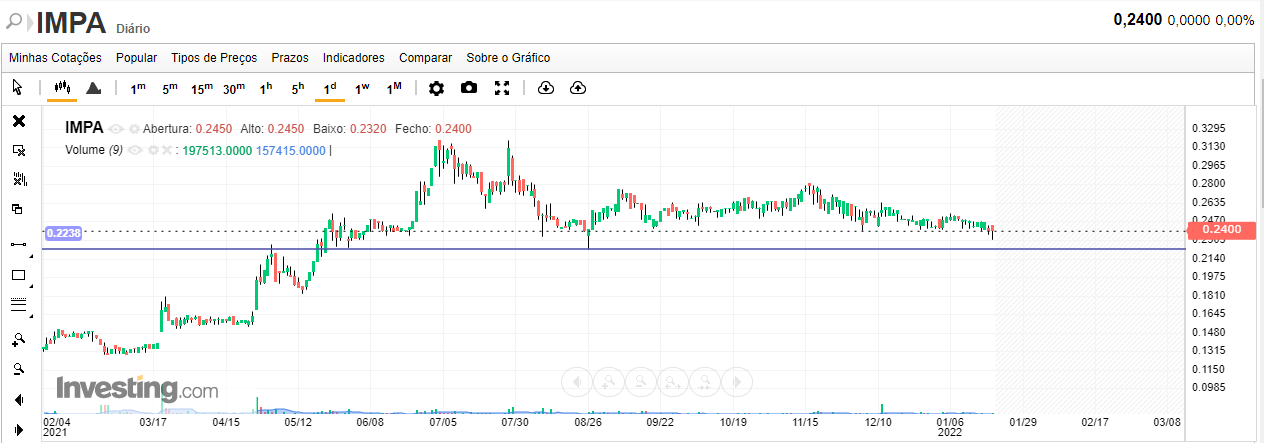Click the 0.0985 price axis label
This screenshot has height=443, width=1264.
[1208, 387]
